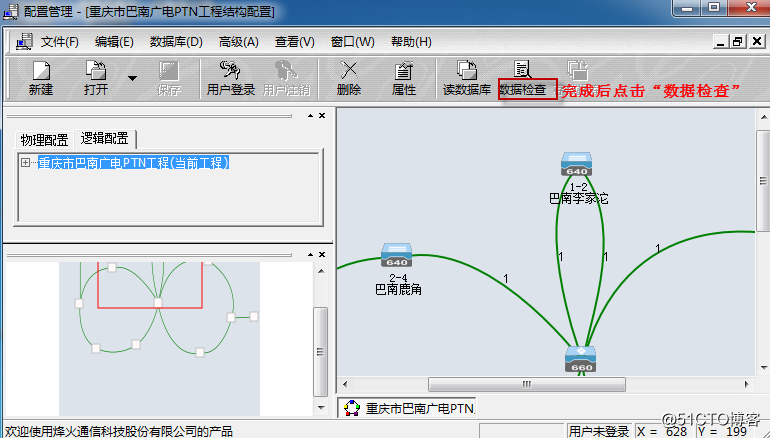
Task: Click the 重庆市巴南广电PTN document tab at the bottom
Action: click(407, 408)
